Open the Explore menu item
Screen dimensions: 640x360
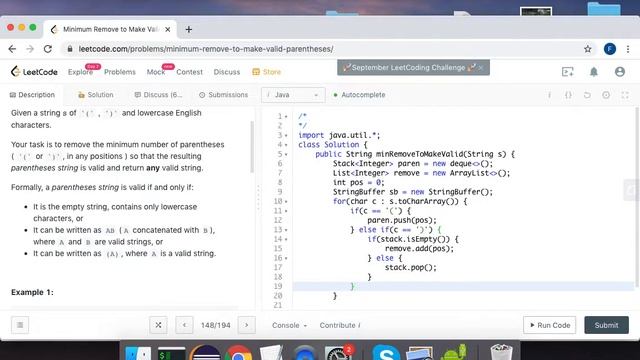(x=80, y=72)
